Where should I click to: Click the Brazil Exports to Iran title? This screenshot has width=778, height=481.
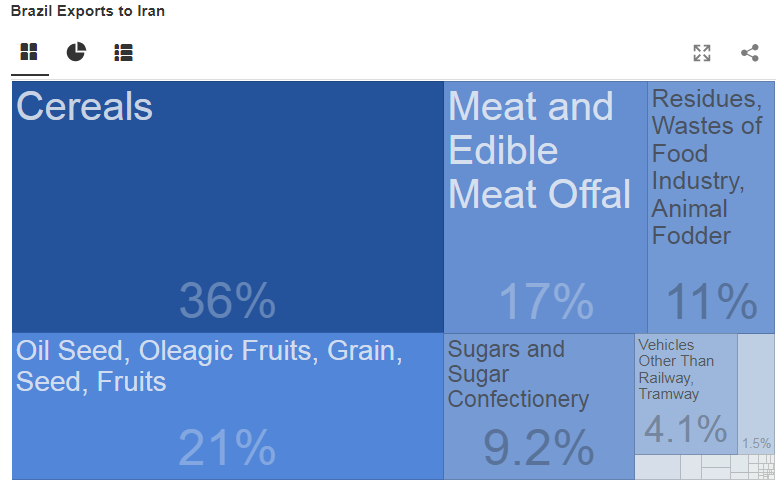click(x=88, y=12)
